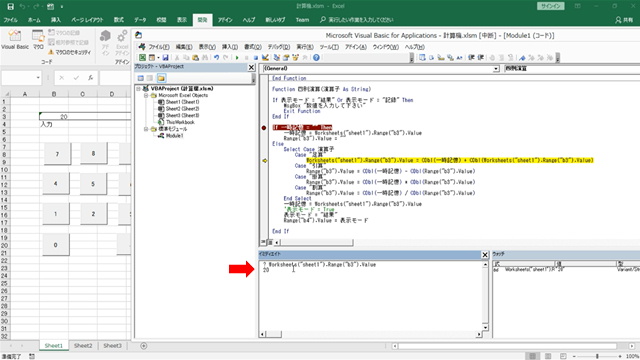Image resolution: width=640 pixels, height=360 pixels.
Task: Open the Object Browser icon in VBA toolbar
Action: pos(296,58)
